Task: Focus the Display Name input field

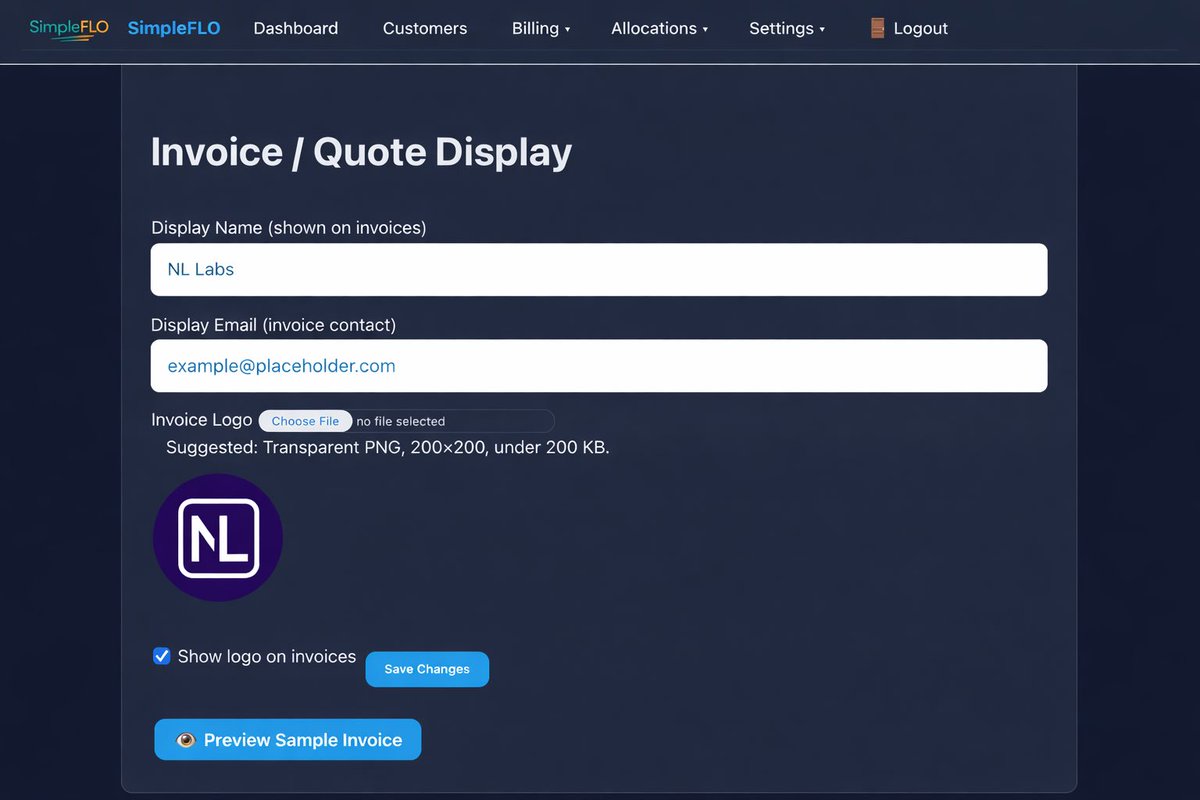Action: 599,270
